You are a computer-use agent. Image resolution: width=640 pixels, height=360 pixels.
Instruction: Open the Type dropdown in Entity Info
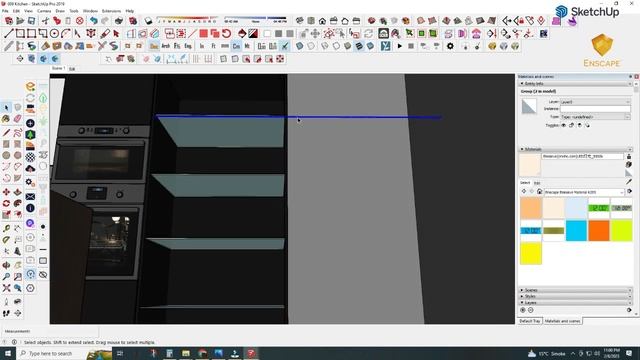pos(595,117)
